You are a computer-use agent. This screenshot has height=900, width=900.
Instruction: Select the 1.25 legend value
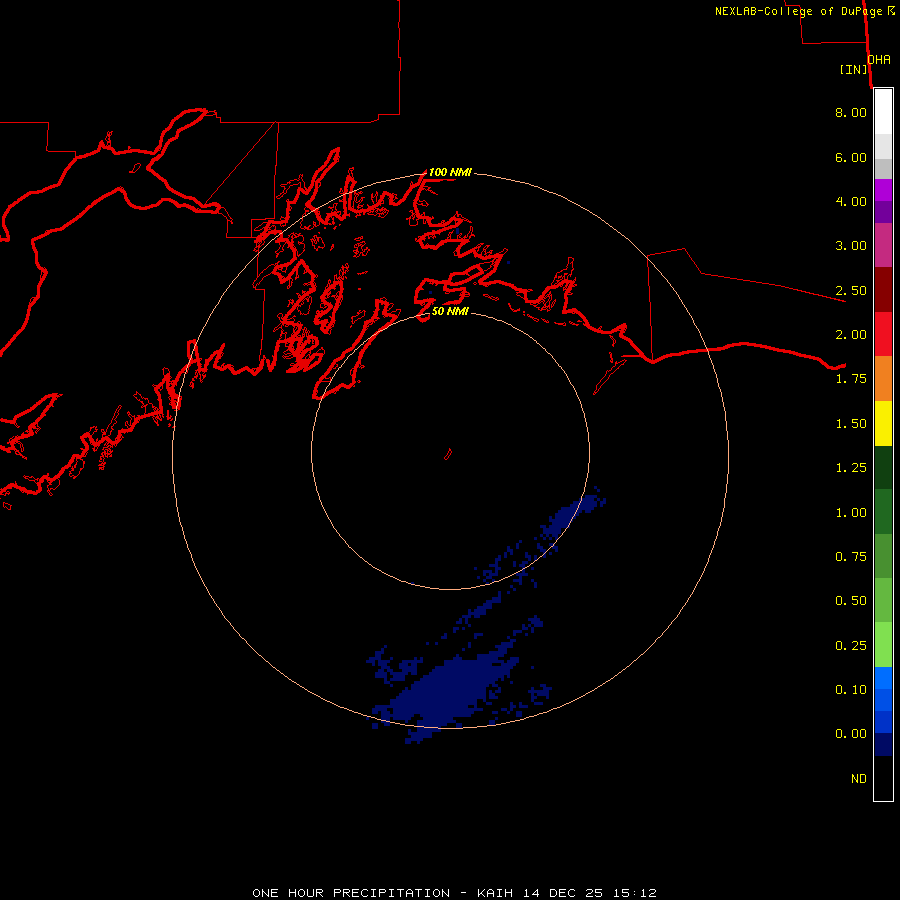(x=851, y=468)
